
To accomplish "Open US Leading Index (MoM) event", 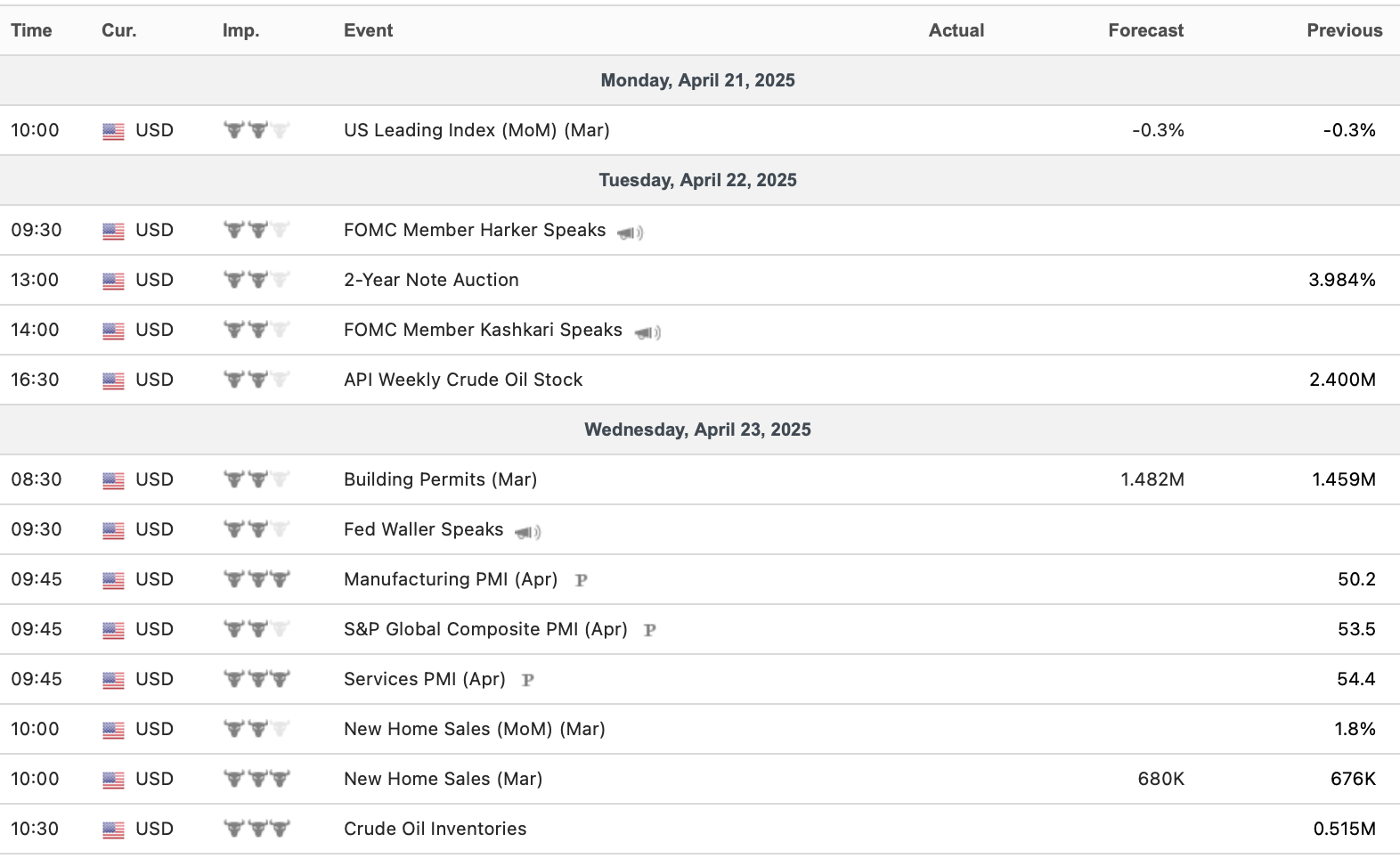I will [476, 130].
